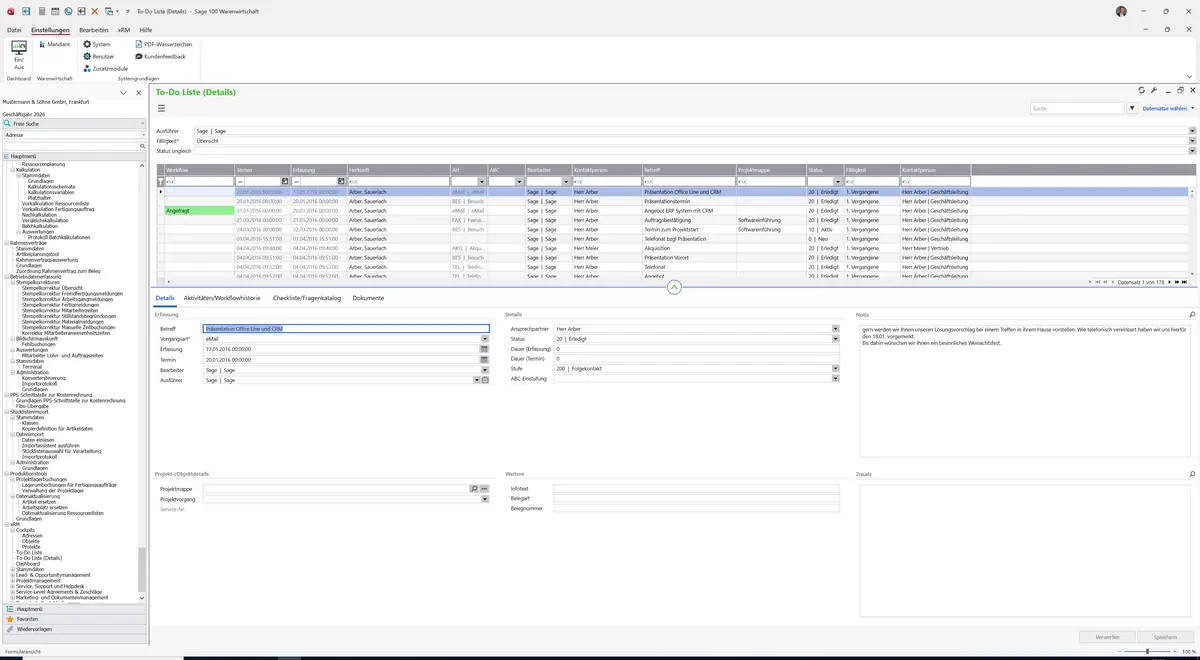Click into the Suche field

[x=1077, y=108]
